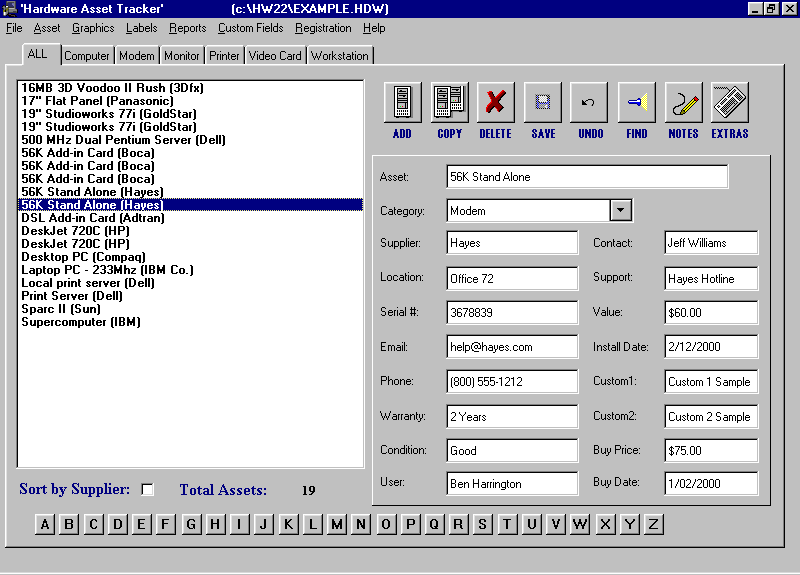Click the FIND flashlight icon

click(636, 102)
